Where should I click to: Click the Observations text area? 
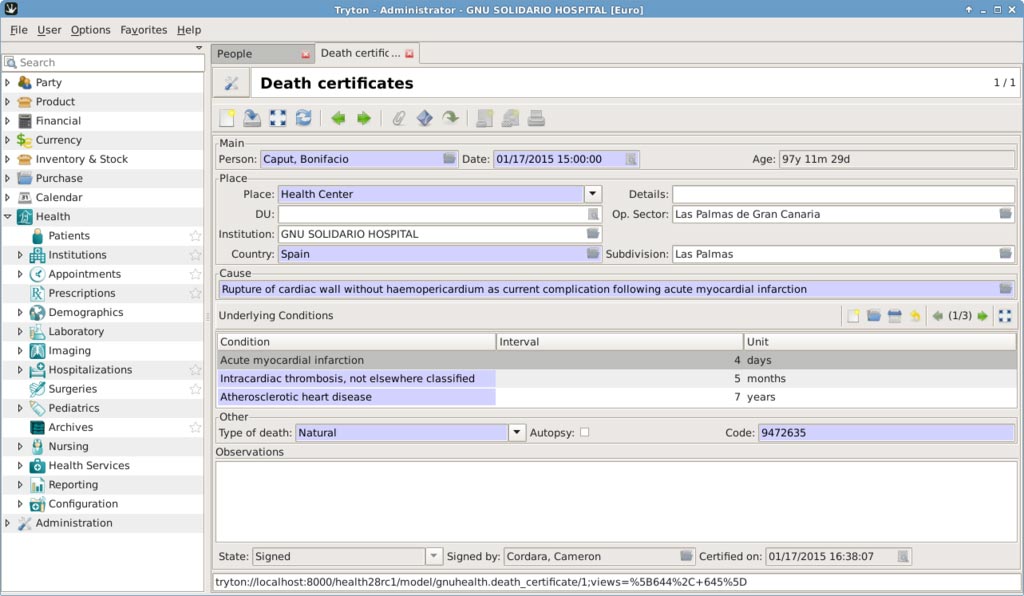point(615,500)
